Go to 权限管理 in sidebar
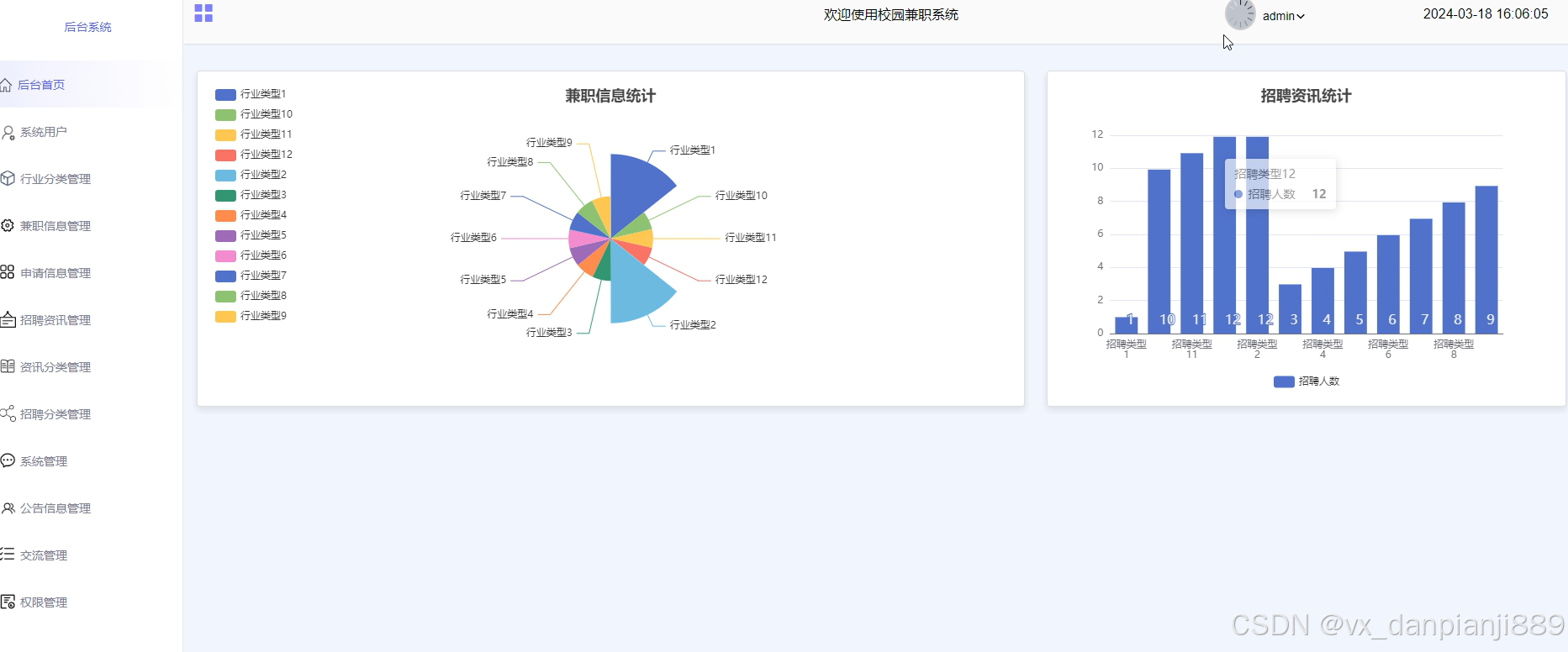Screen dimensions: 1568x652 point(91,602)
